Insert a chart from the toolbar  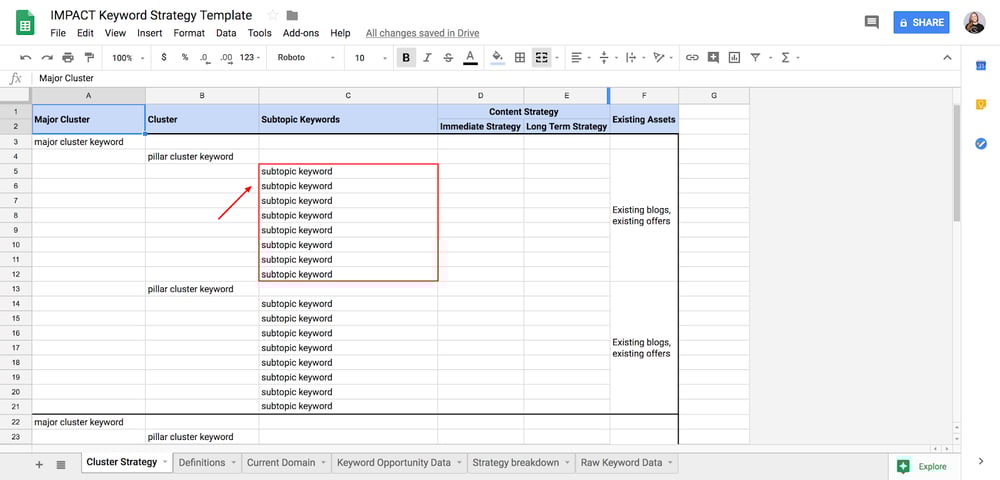(734, 58)
